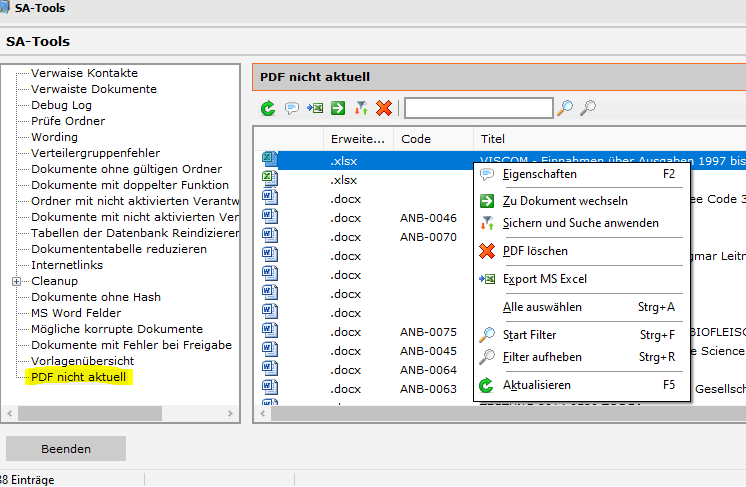Select Dokumente mit Fehler bei Freigabe
This screenshot has height=487, width=746.
[x=132, y=345]
